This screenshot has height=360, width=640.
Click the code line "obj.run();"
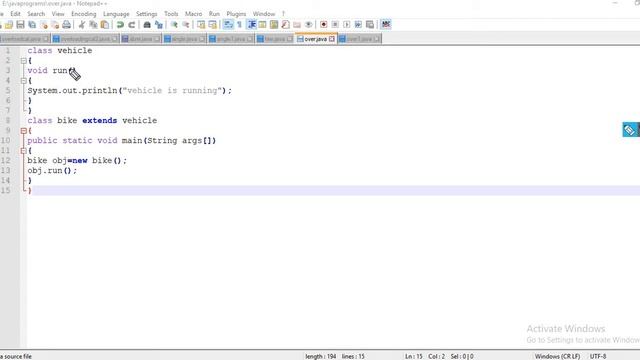pos(52,171)
